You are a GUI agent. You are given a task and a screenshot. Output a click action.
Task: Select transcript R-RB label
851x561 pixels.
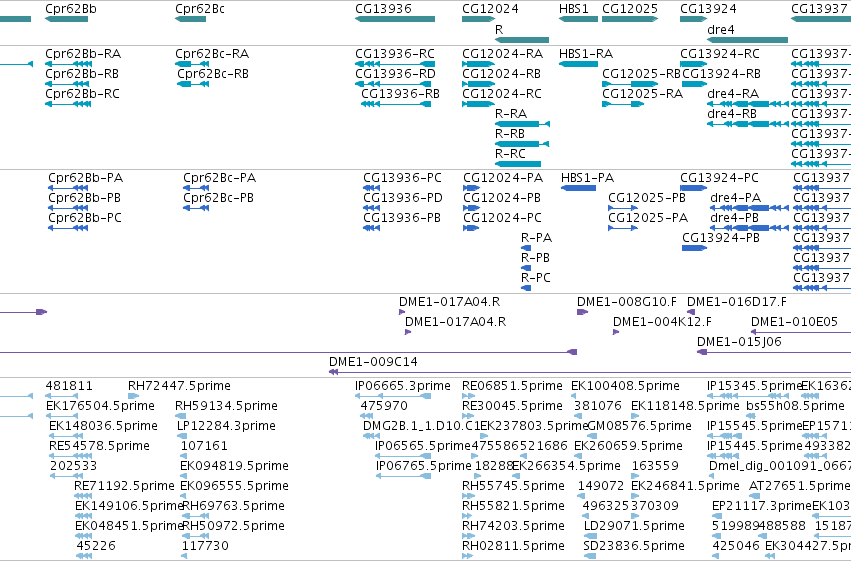click(510, 134)
